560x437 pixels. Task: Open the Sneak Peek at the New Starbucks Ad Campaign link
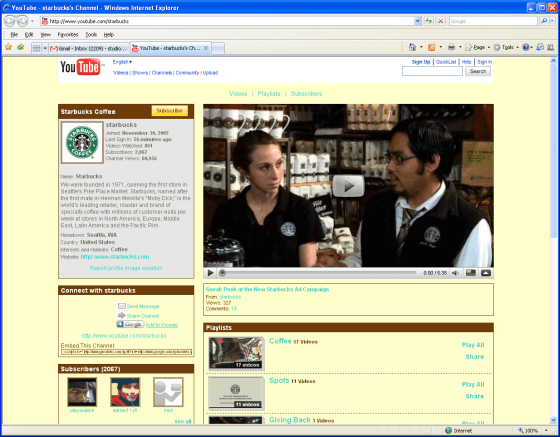tap(267, 289)
